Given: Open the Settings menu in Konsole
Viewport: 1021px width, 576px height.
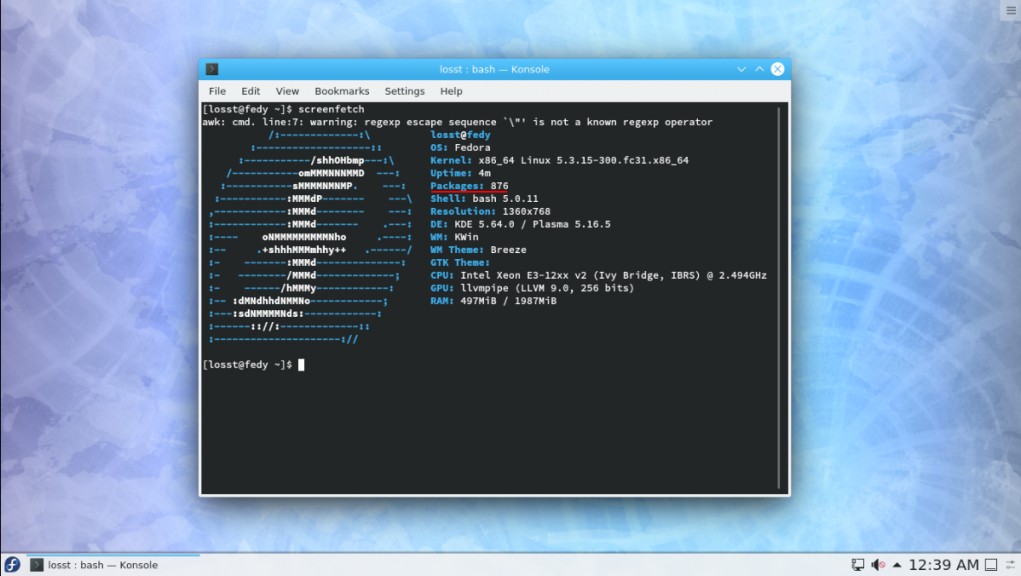Looking at the screenshot, I should coord(404,91).
